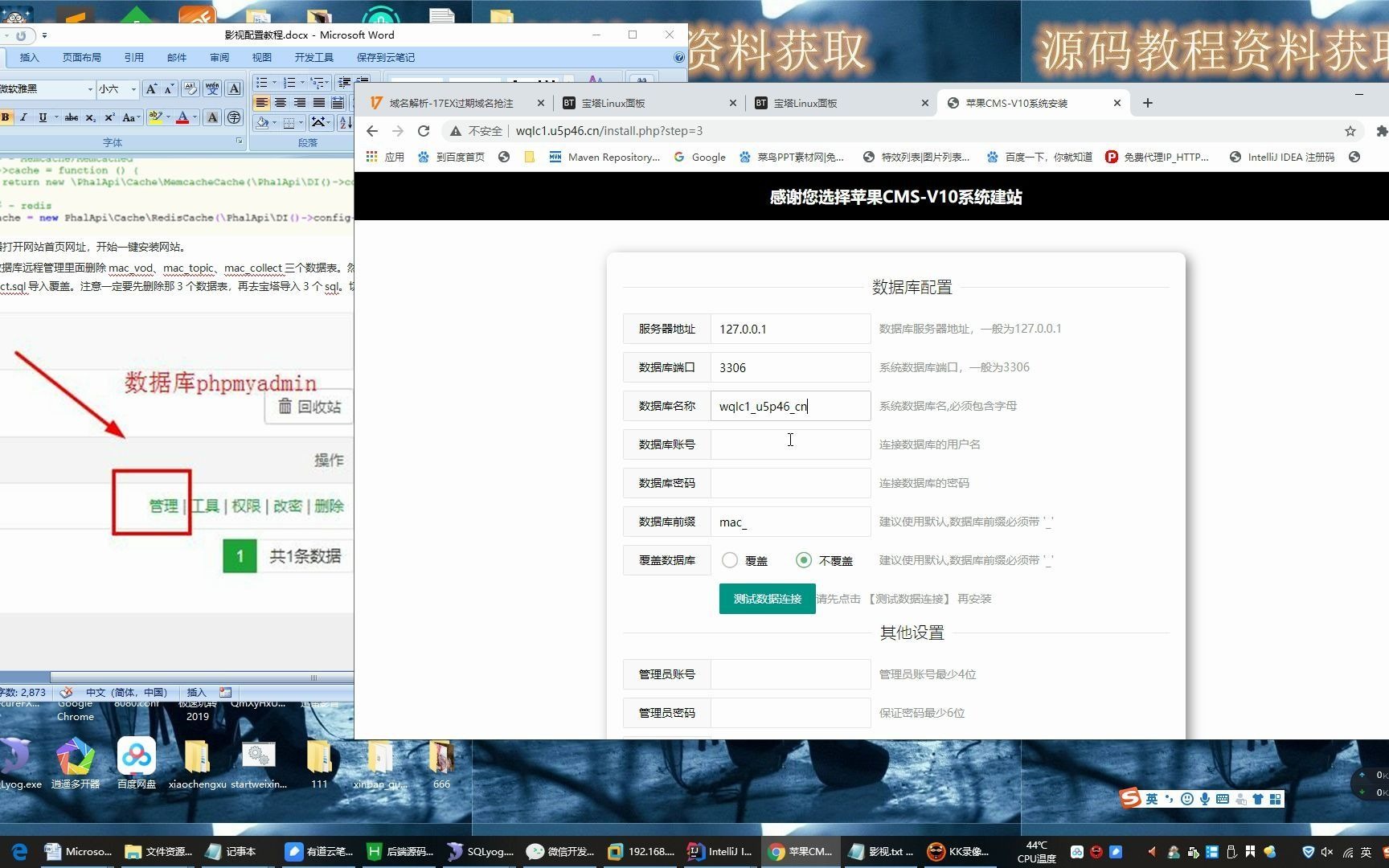Open the phonetic guide (wén) tool
This screenshot has width=1389, height=868.
212,88
